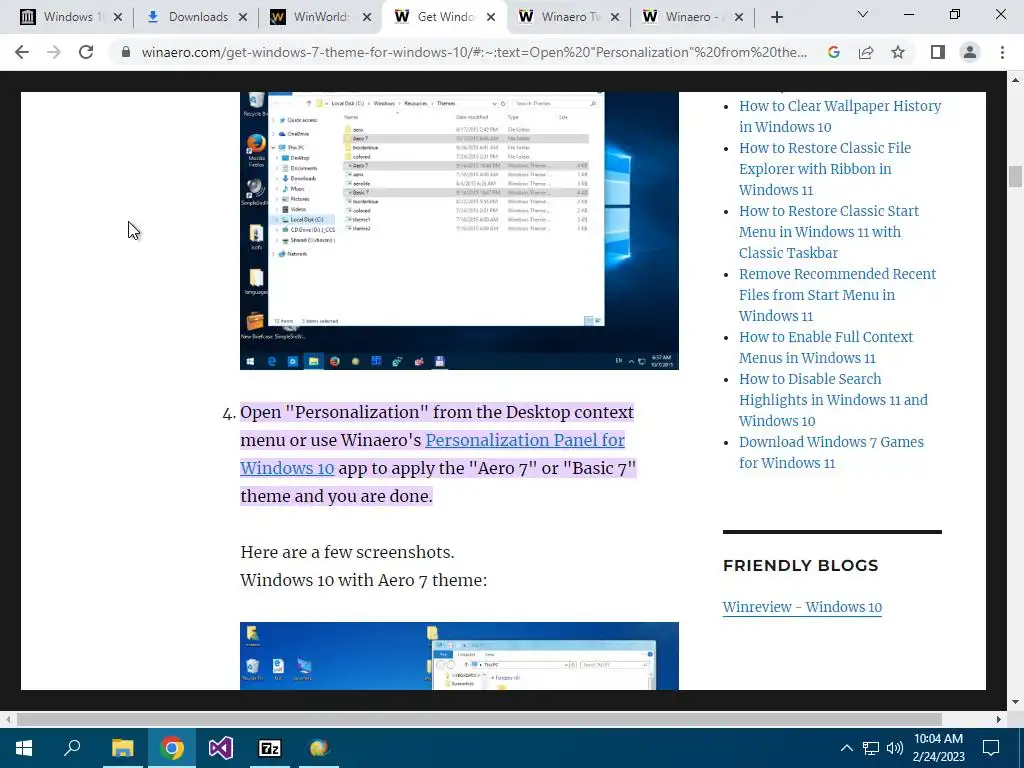This screenshot has width=1024, height=768.
Task: Click the horizontal scrollbar thumb
Action: tap(479, 719)
